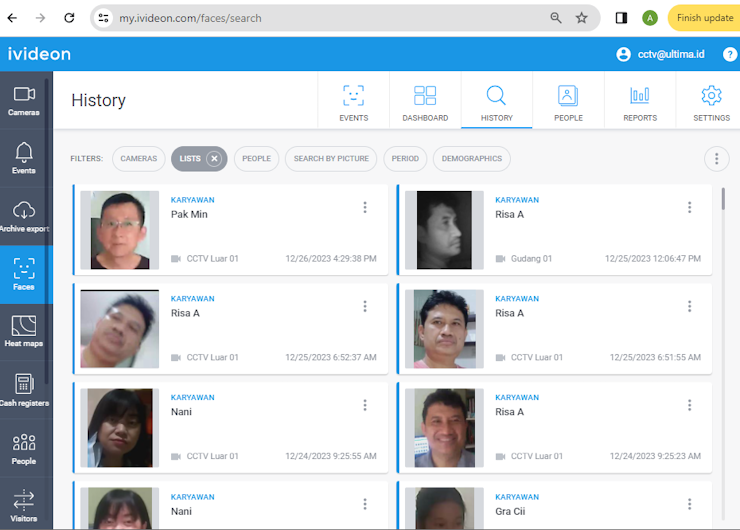740x530 pixels.
Task: Open options for Risa A 6:51:55 AM card
Action: coord(690,306)
